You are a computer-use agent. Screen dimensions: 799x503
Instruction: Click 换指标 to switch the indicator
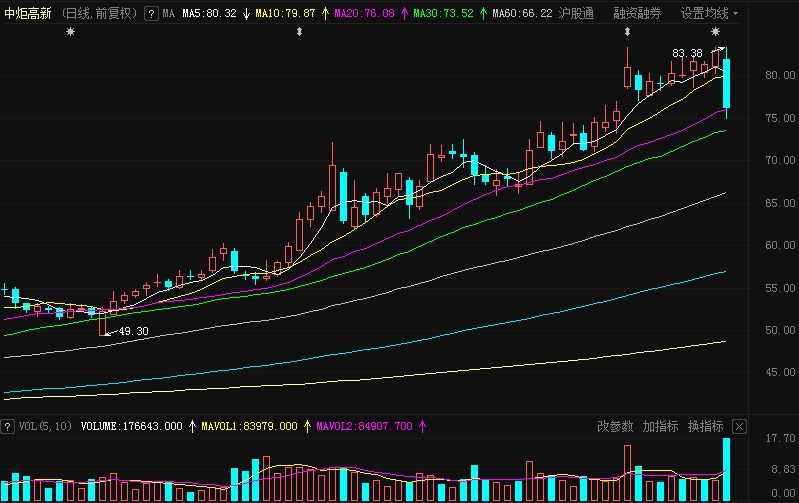click(705, 426)
